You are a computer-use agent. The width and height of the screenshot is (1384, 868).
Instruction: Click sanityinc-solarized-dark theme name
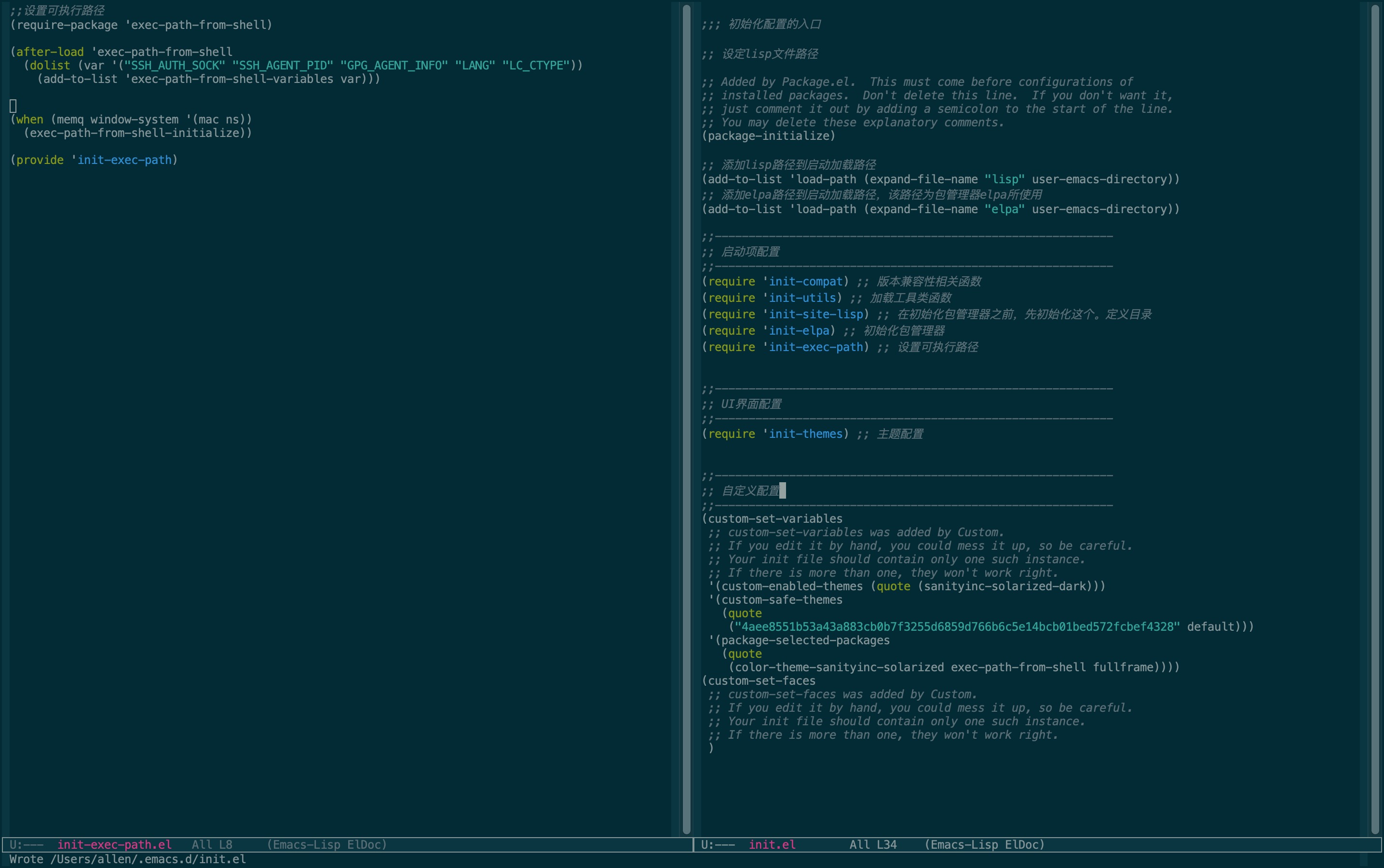click(x=1004, y=586)
